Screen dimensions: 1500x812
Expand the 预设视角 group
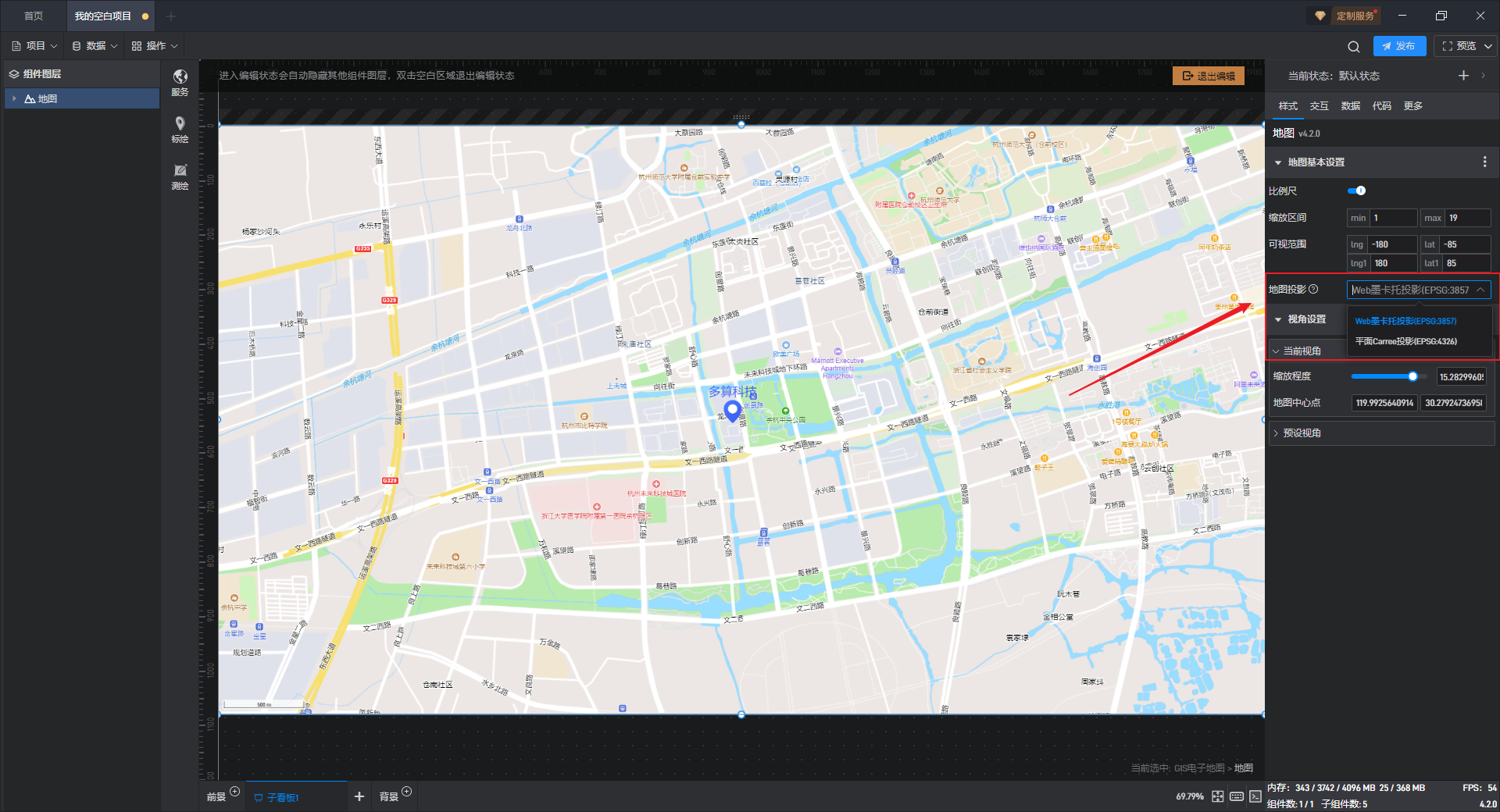(x=1276, y=433)
